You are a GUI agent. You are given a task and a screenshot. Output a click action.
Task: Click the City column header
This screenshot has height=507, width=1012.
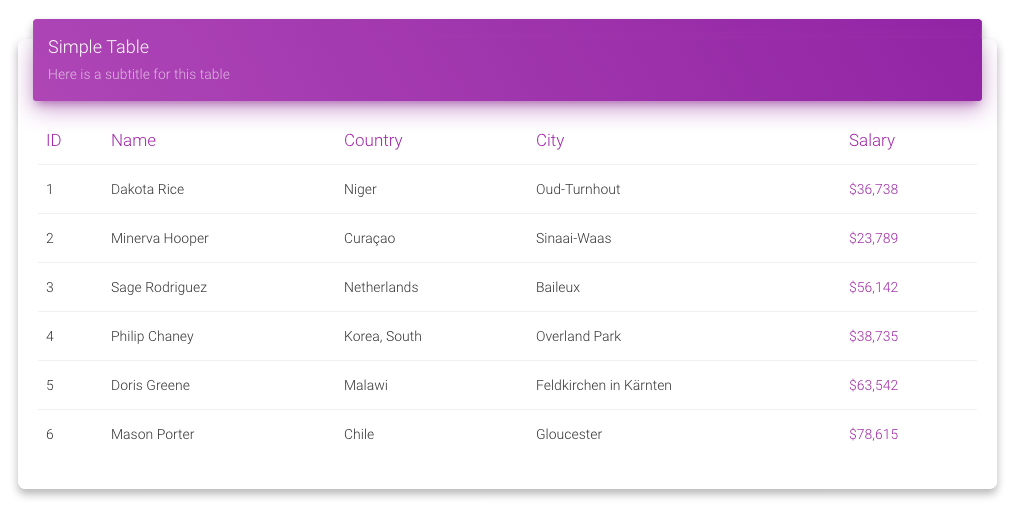[x=550, y=140]
